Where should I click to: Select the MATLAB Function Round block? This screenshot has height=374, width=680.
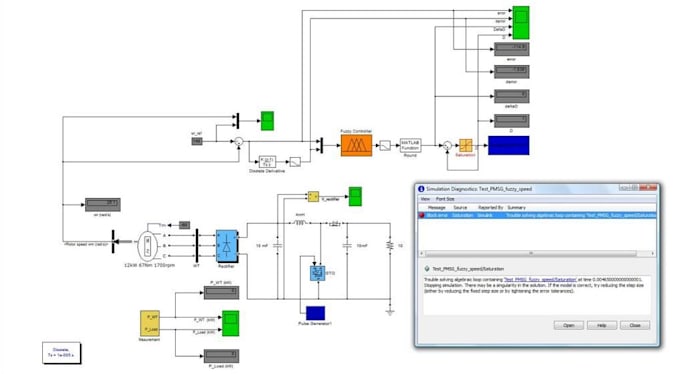tap(410, 145)
